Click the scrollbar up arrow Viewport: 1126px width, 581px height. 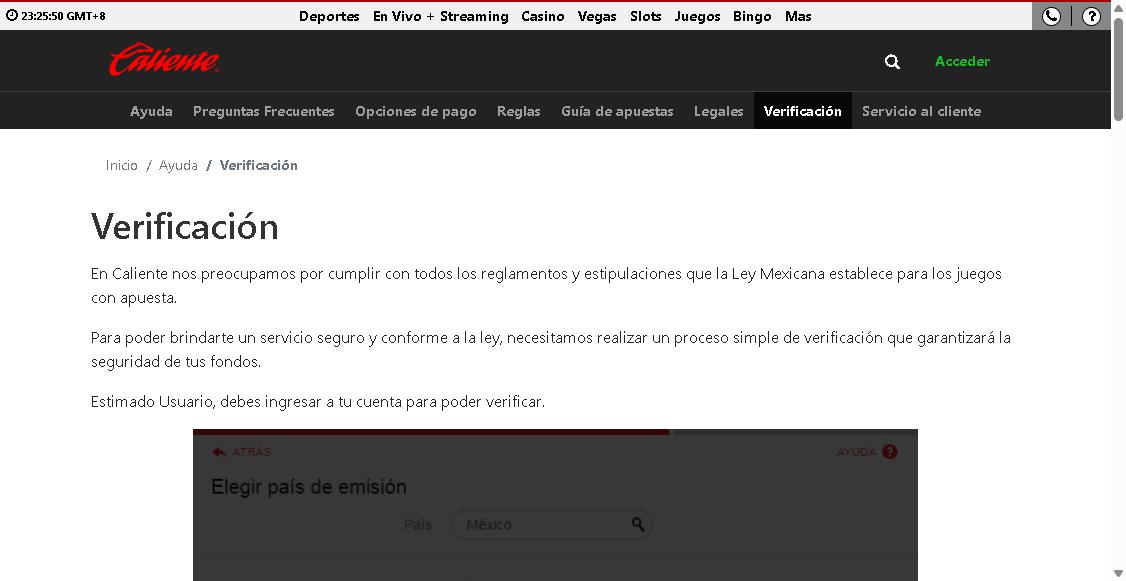click(x=1118, y=7)
